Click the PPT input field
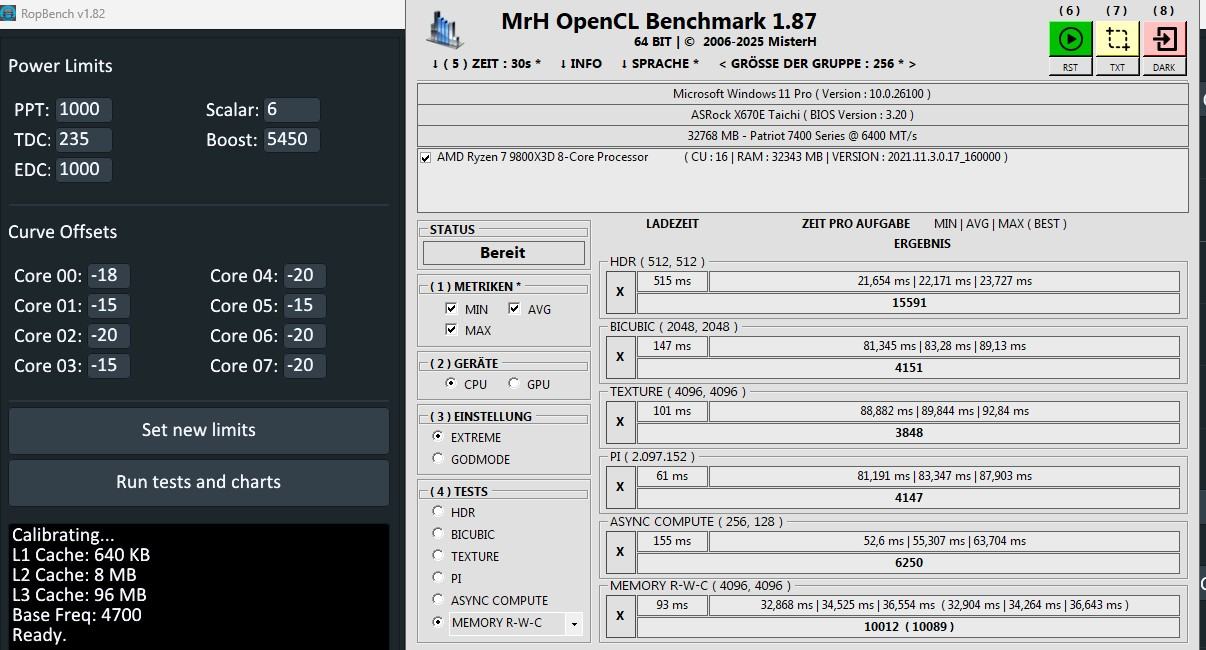The image size is (1206, 650). 84,110
